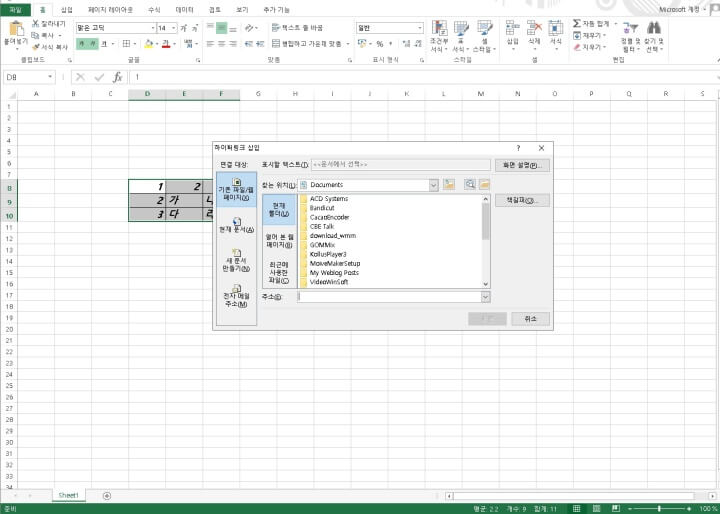Click the percent style button
This screenshot has height=514, width=720.
click(x=380, y=44)
